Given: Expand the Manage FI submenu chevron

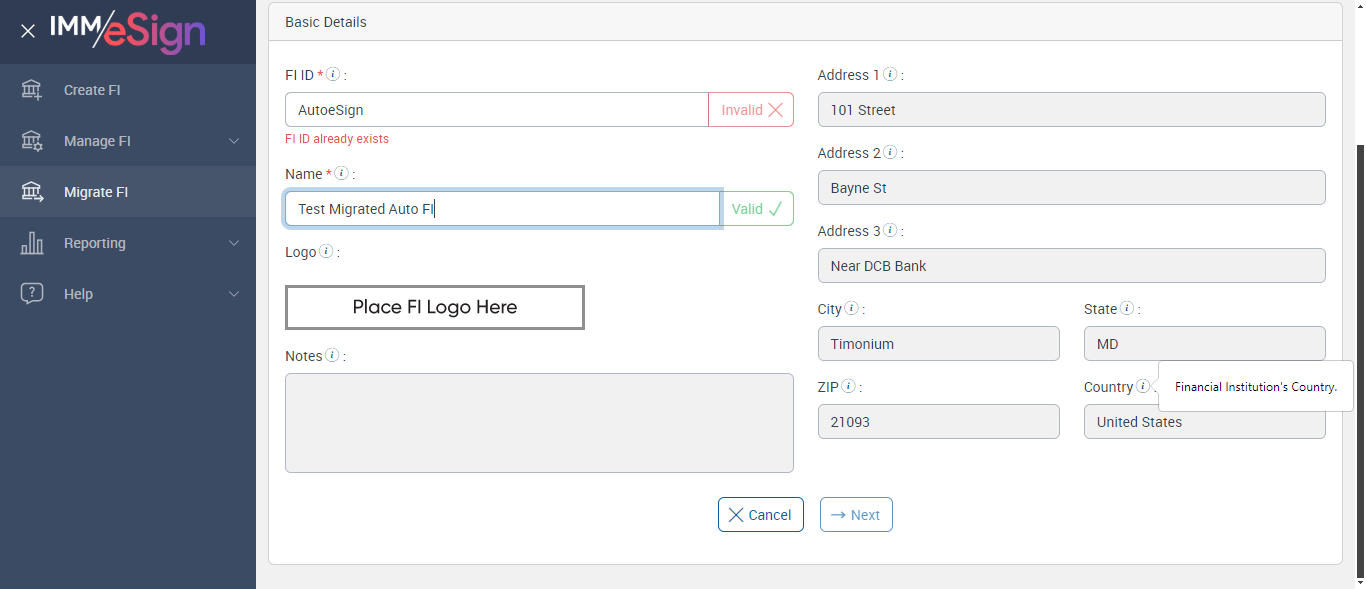Looking at the screenshot, I should point(234,141).
